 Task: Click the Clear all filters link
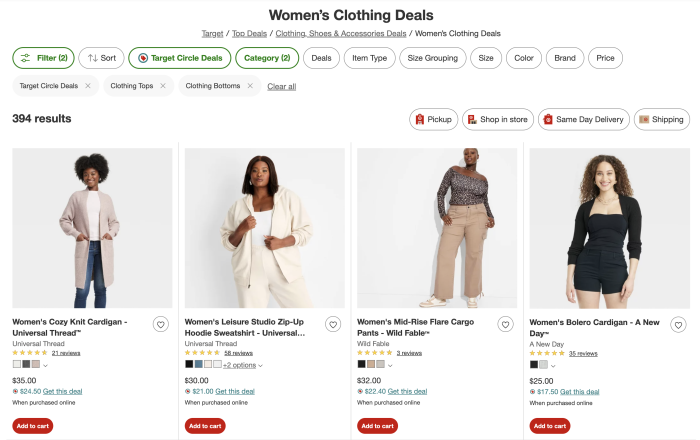pos(281,86)
